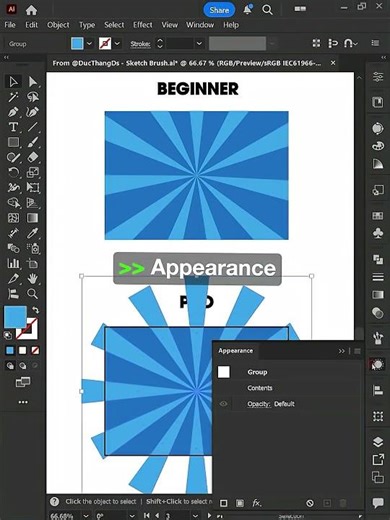Enable Draw Normal mode

click(10, 366)
